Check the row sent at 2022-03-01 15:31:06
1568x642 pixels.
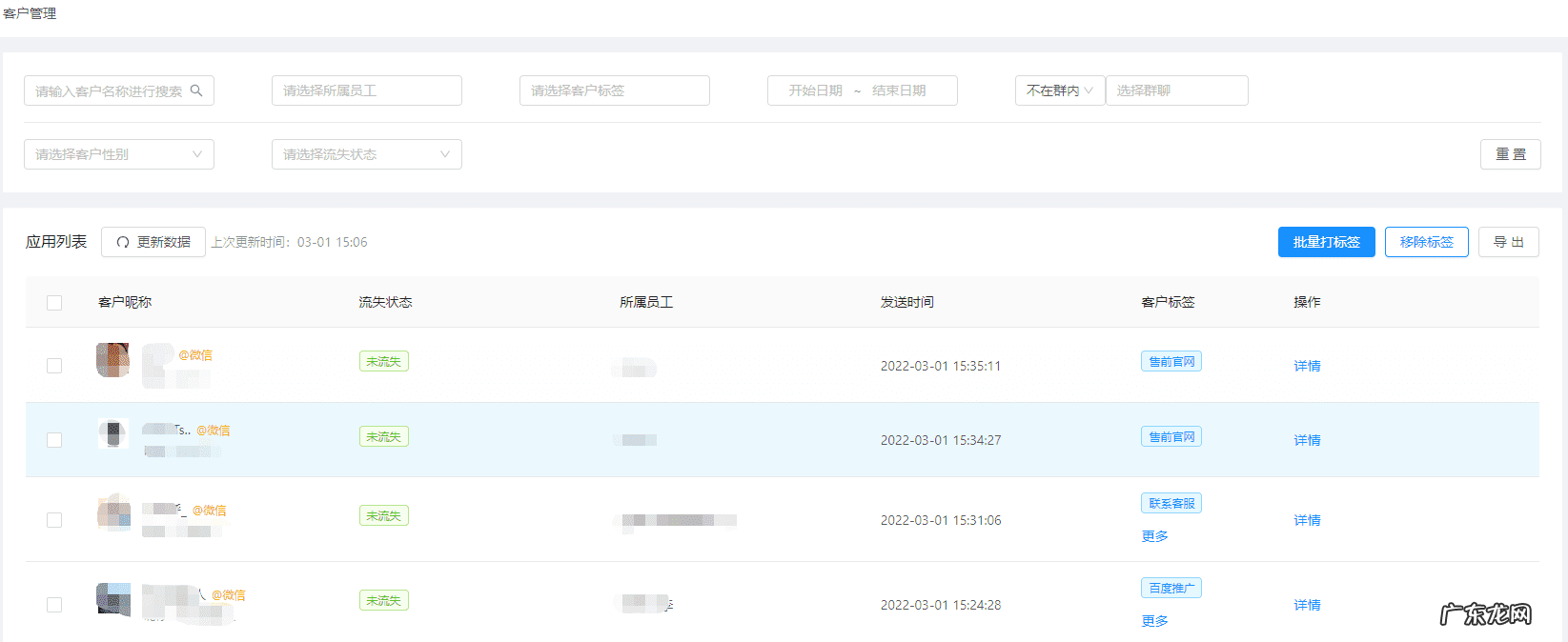54,520
